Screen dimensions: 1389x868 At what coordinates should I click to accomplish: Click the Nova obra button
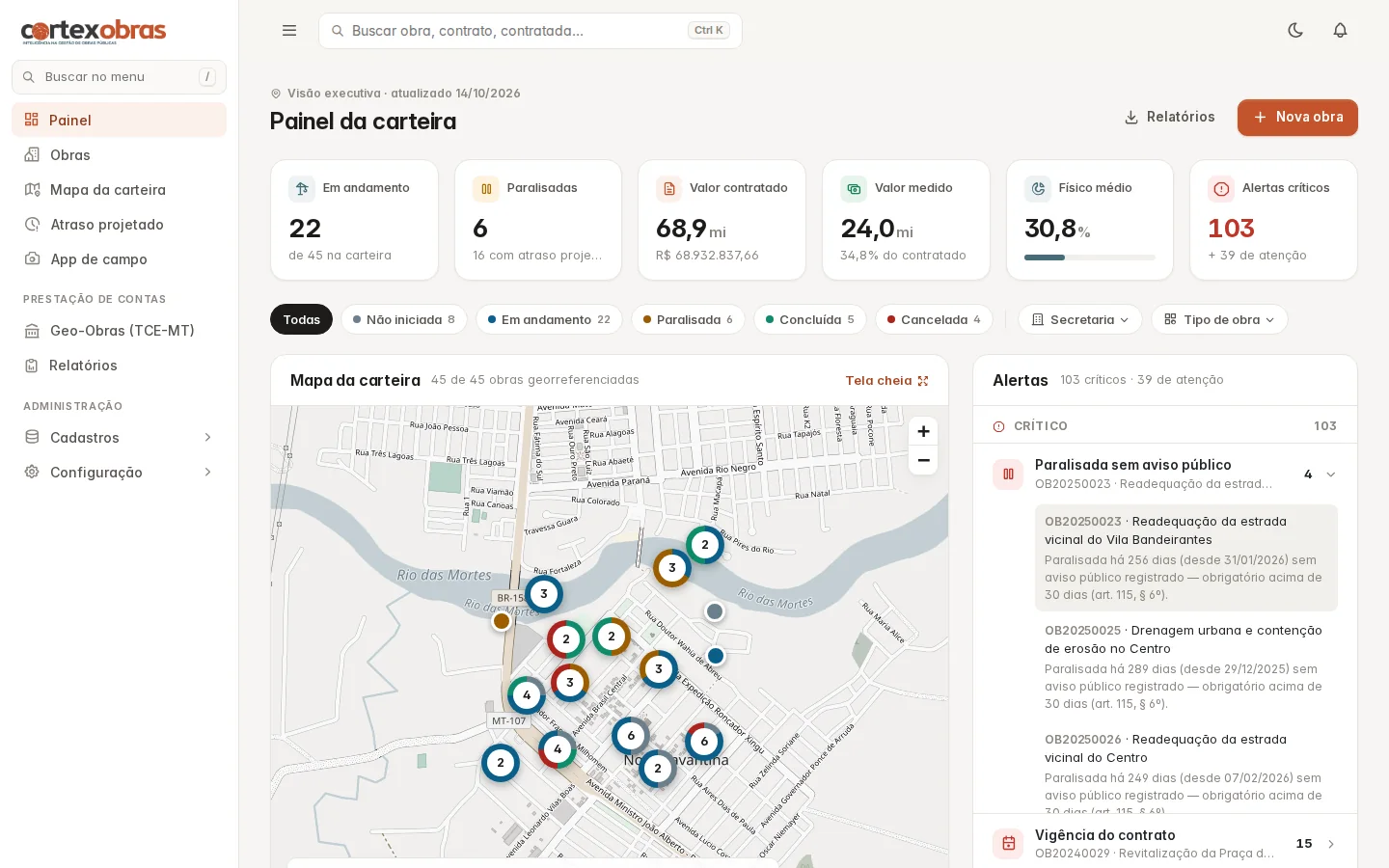click(x=1297, y=117)
